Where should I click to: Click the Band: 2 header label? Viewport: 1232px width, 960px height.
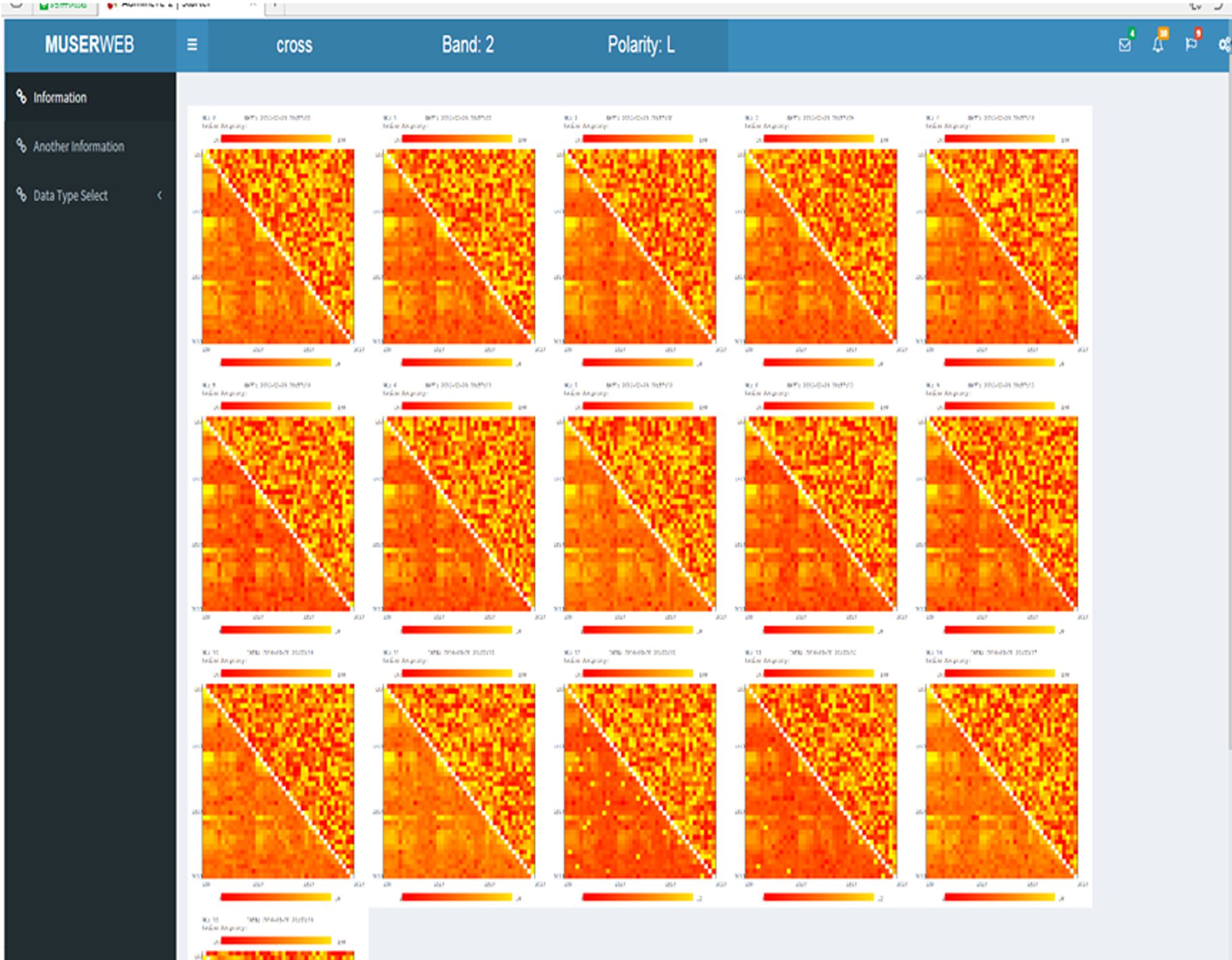pyautogui.click(x=467, y=45)
